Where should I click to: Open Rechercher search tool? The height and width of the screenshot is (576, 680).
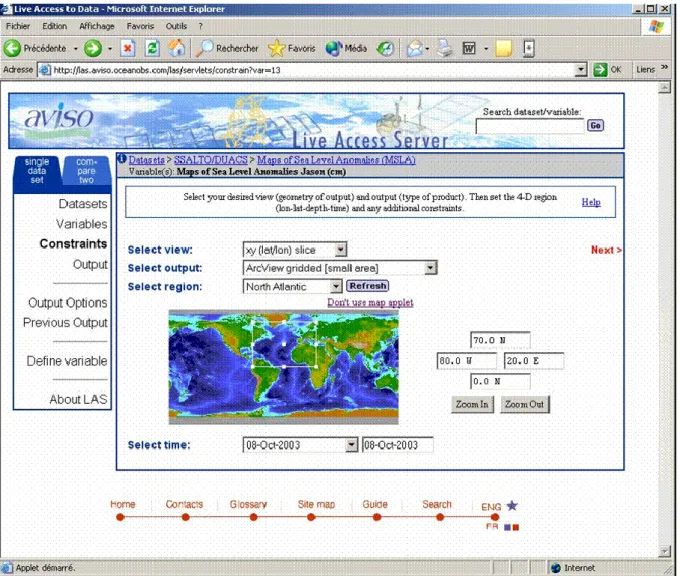click(226, 48)
